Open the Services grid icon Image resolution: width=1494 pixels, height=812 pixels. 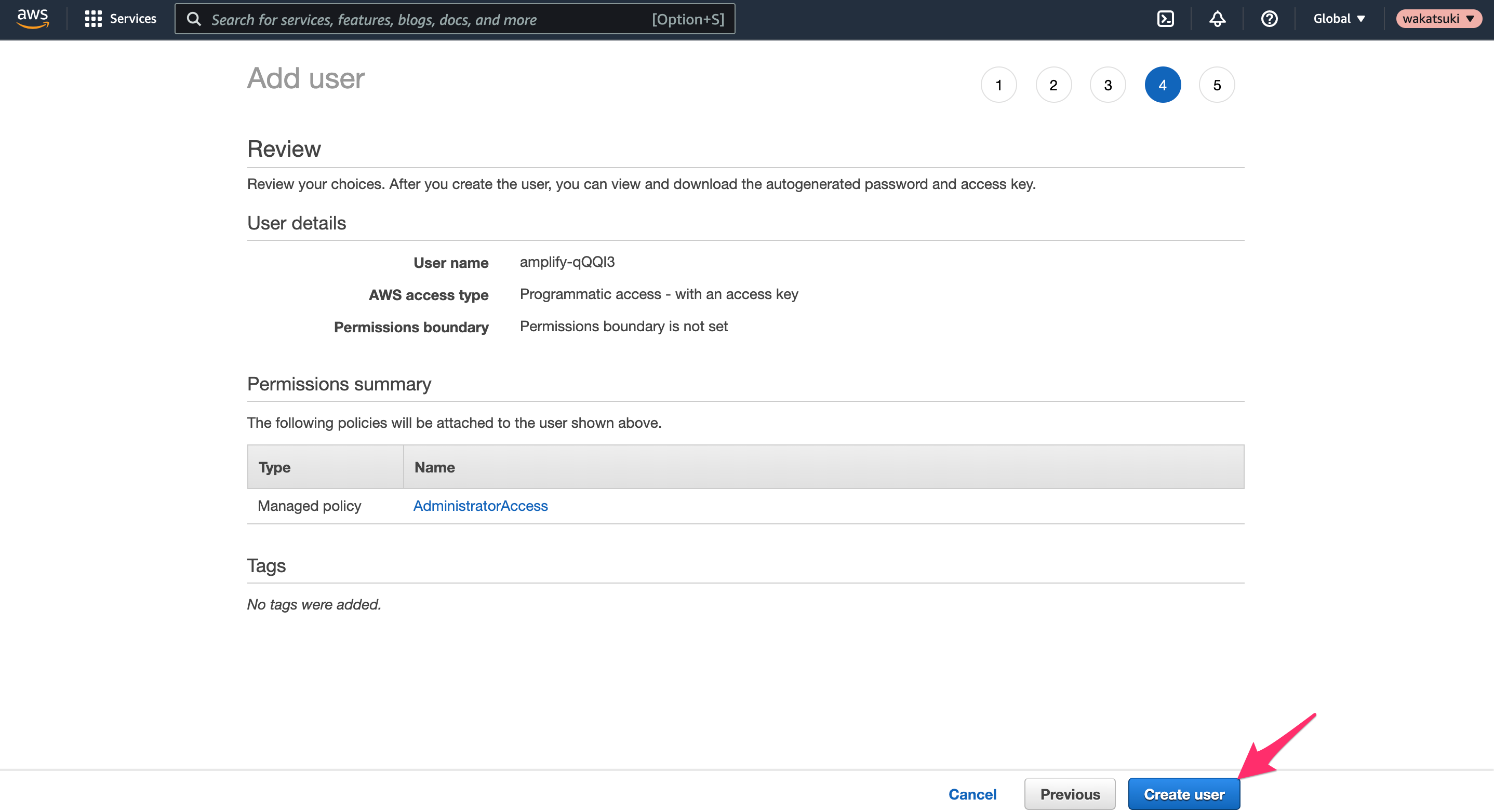93,19
